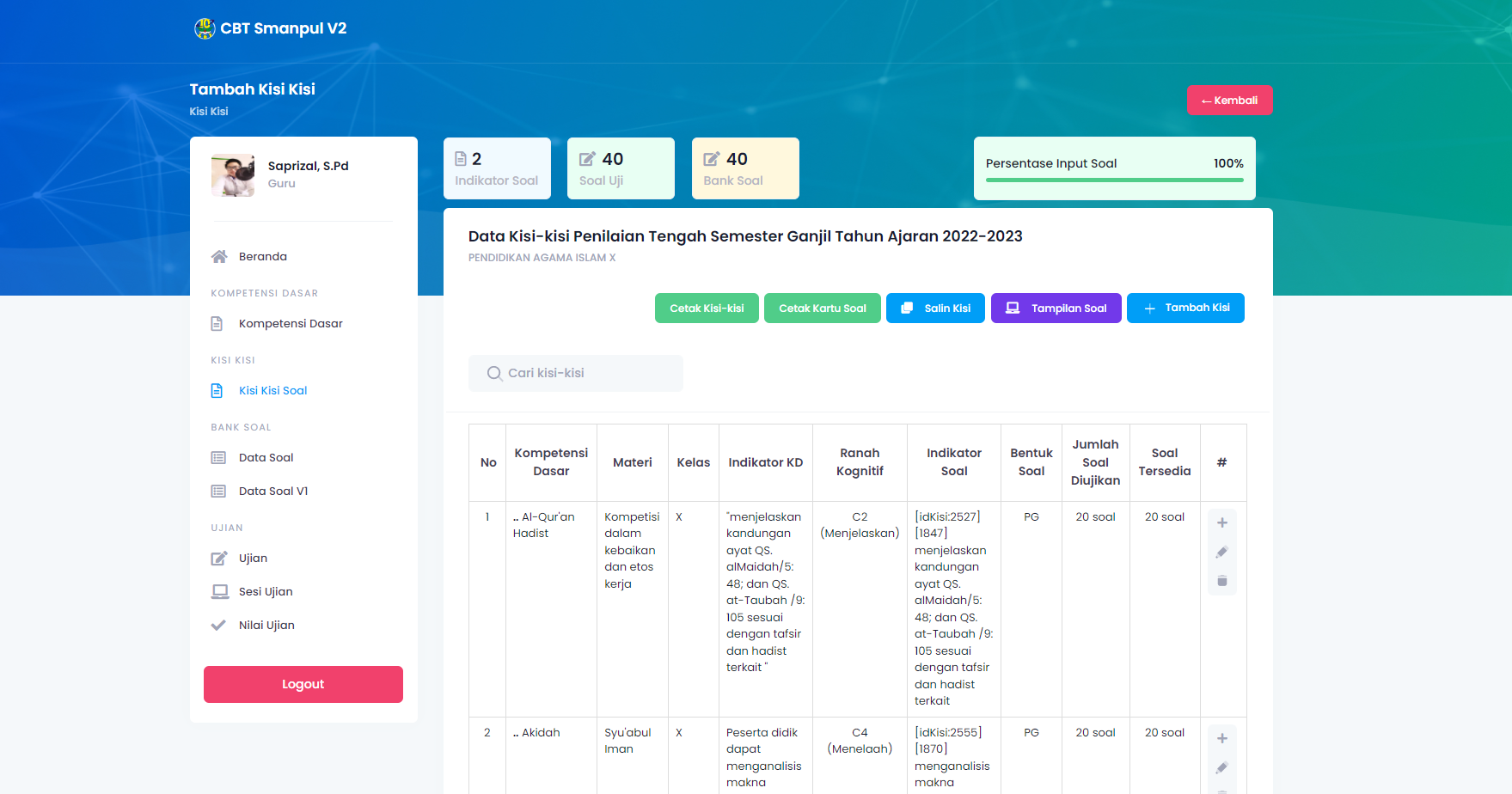Open Data Soal in the sidebar
This screenshot has height=794, width=1512.
(266, 458)
